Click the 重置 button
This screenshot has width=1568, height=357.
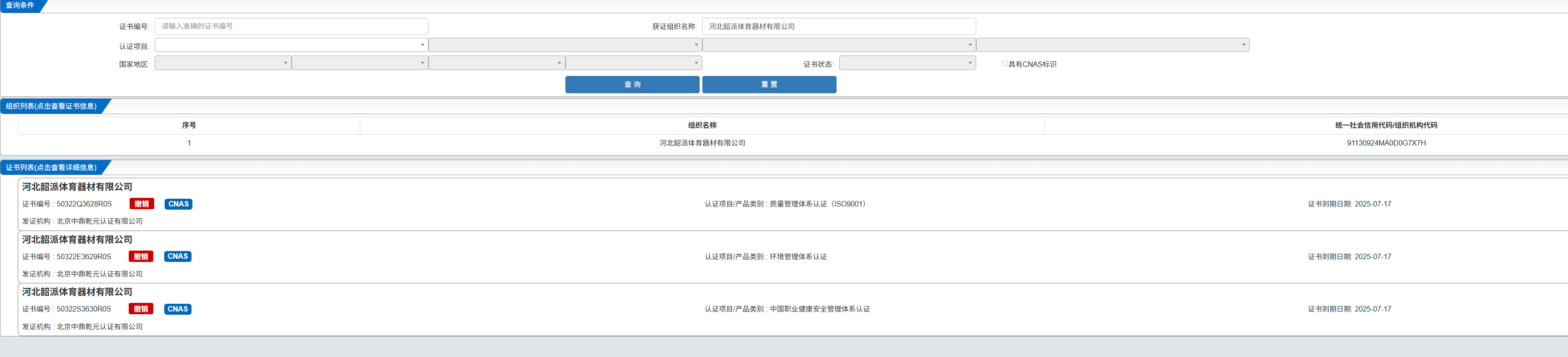coord(769,85)
